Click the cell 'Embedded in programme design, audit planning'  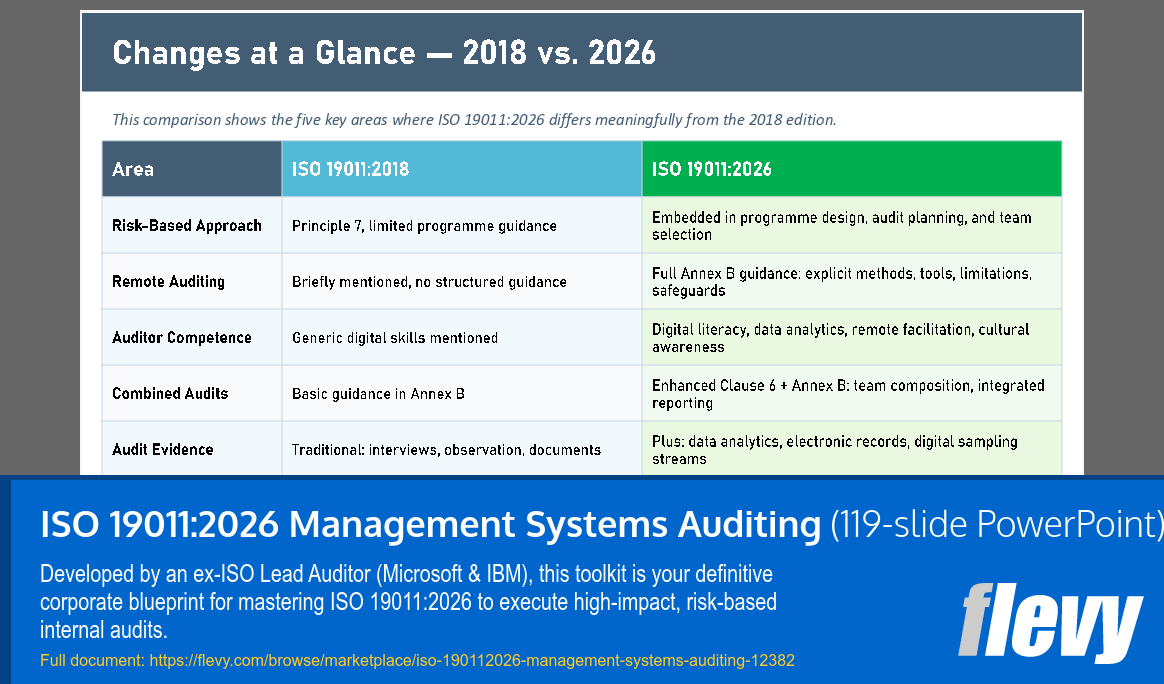(851, 226)
